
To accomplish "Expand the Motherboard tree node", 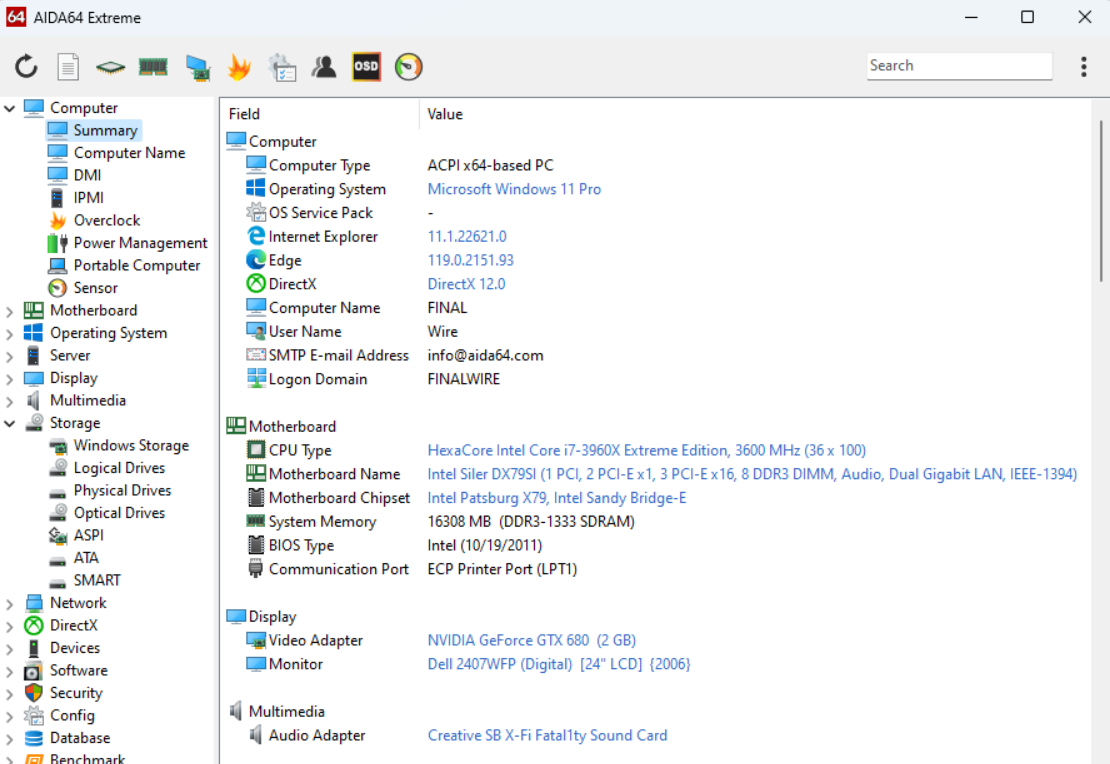I will 10,311.
